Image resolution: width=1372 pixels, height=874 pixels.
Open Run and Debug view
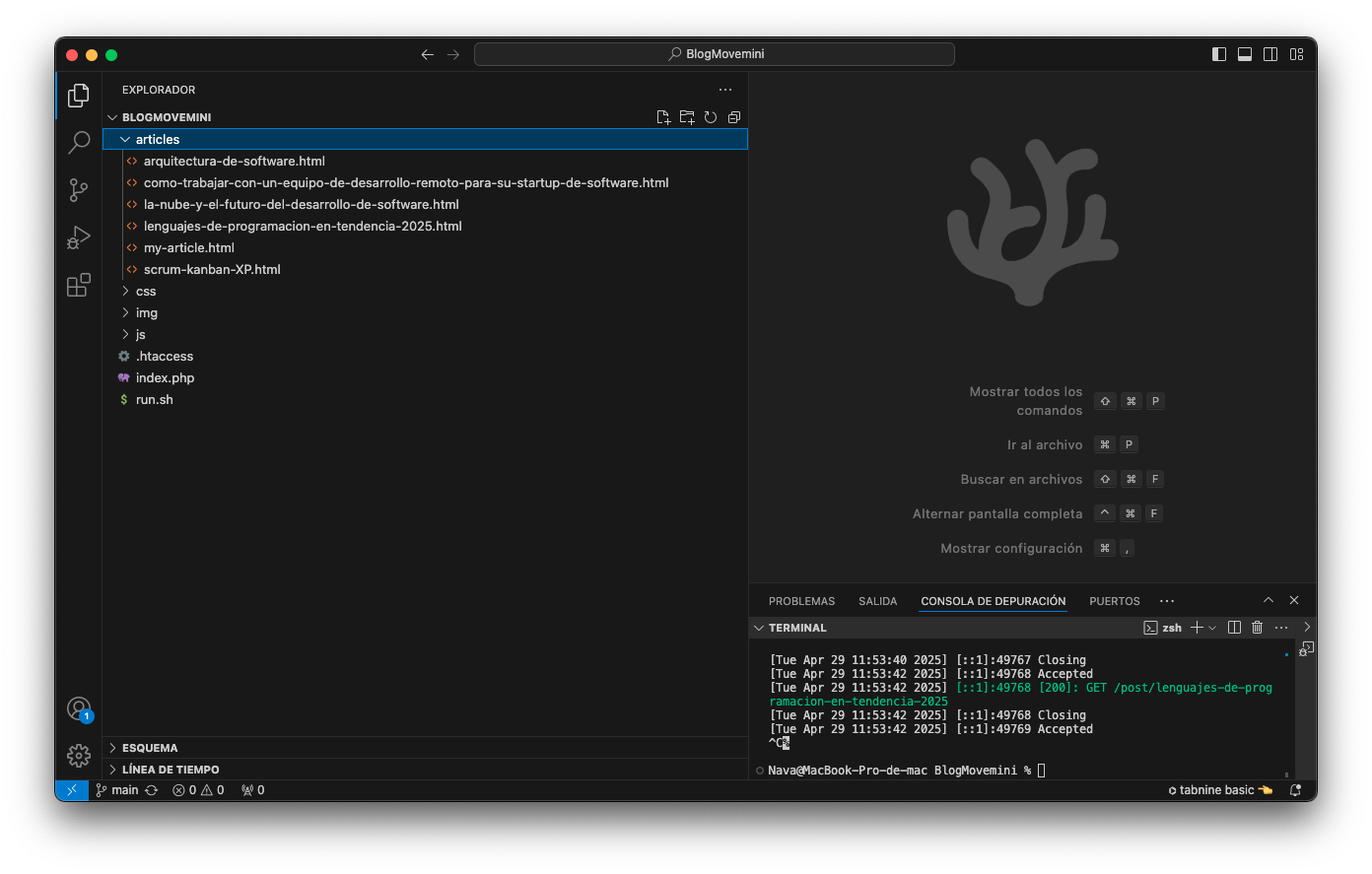coord(79,237)
